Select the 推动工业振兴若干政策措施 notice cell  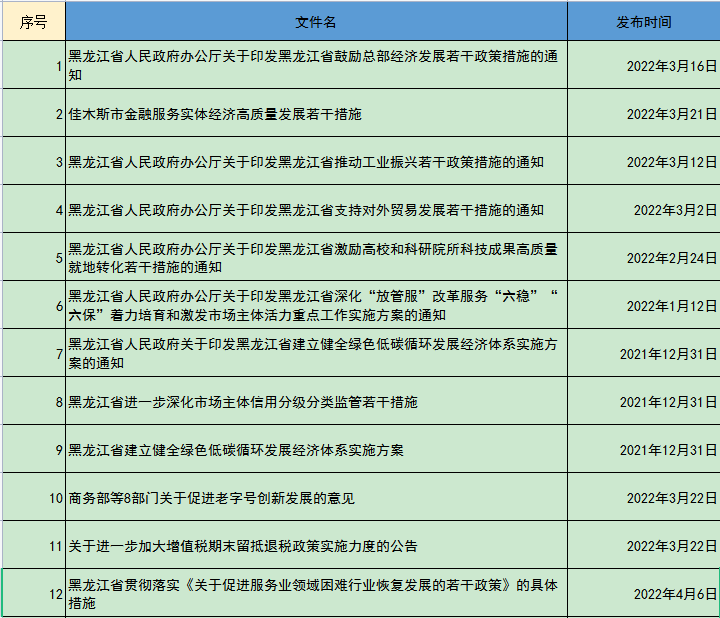[x=316, y=162]
